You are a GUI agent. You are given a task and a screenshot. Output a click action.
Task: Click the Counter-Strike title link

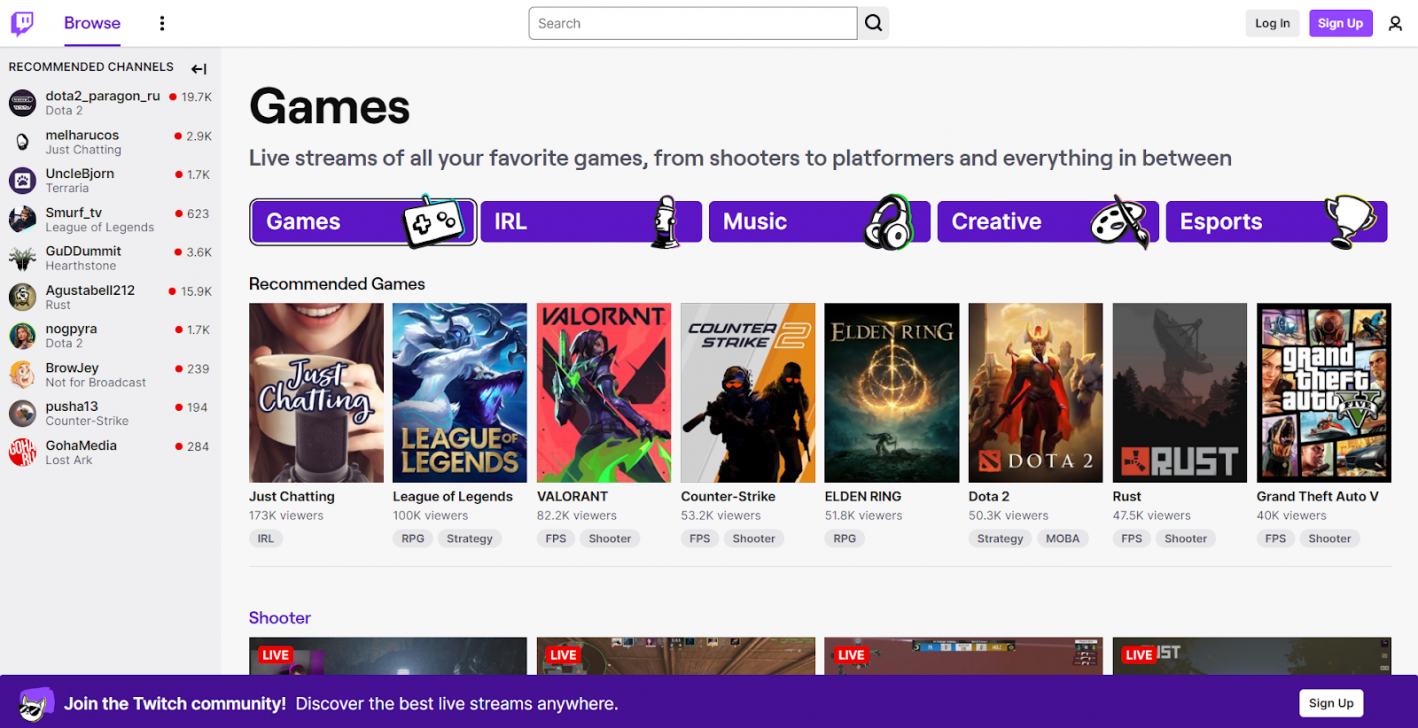click(x=728, y=496)
